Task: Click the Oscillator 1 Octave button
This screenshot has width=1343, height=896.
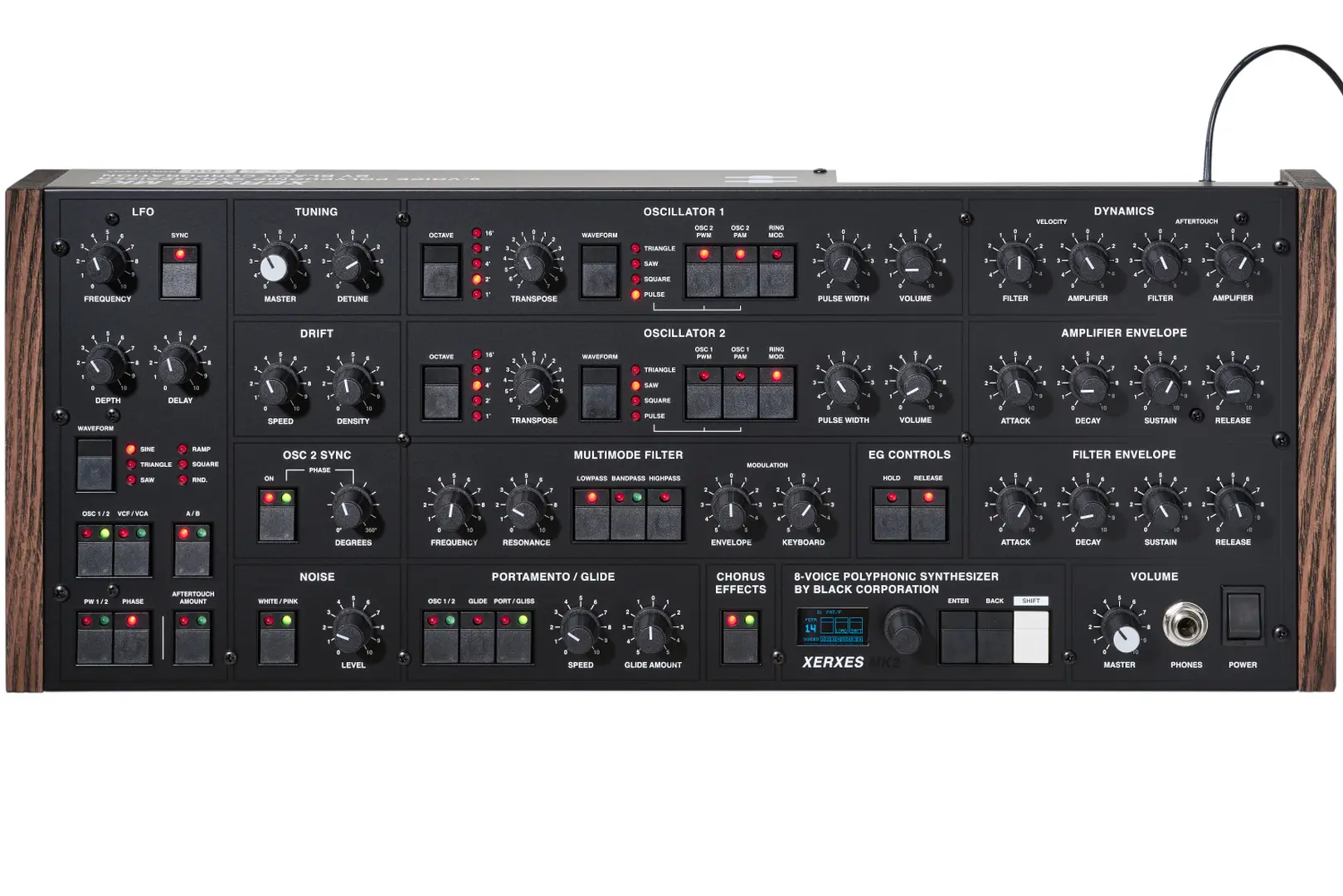Action: point(441,271)
